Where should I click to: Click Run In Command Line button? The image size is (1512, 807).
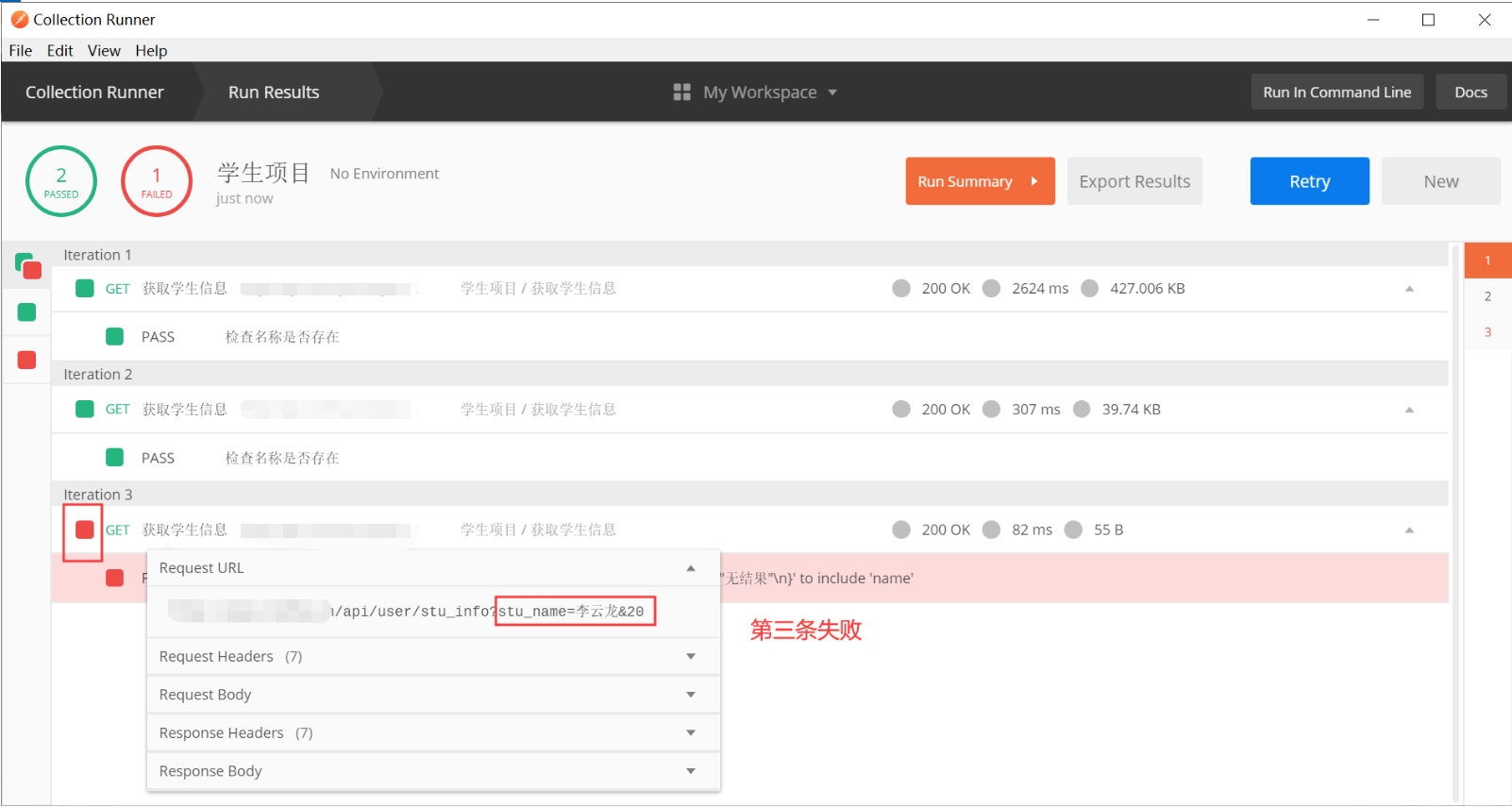pyautogui.click(x=1337, y=92)
